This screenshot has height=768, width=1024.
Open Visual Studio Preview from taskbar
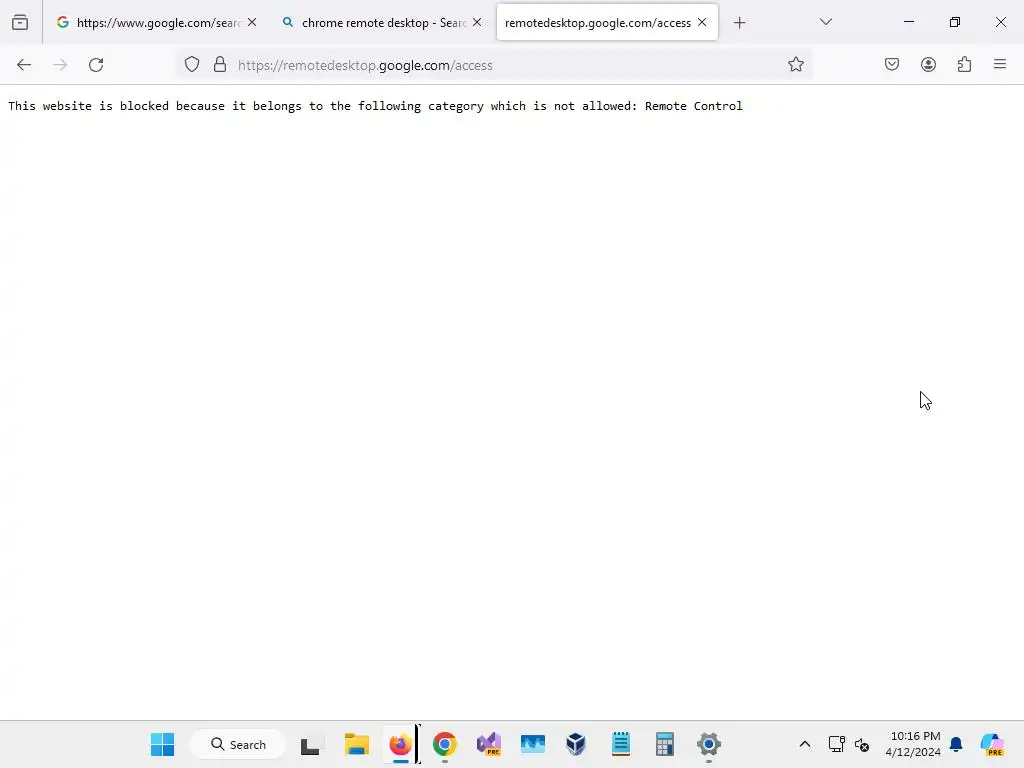tap(488, 744)
